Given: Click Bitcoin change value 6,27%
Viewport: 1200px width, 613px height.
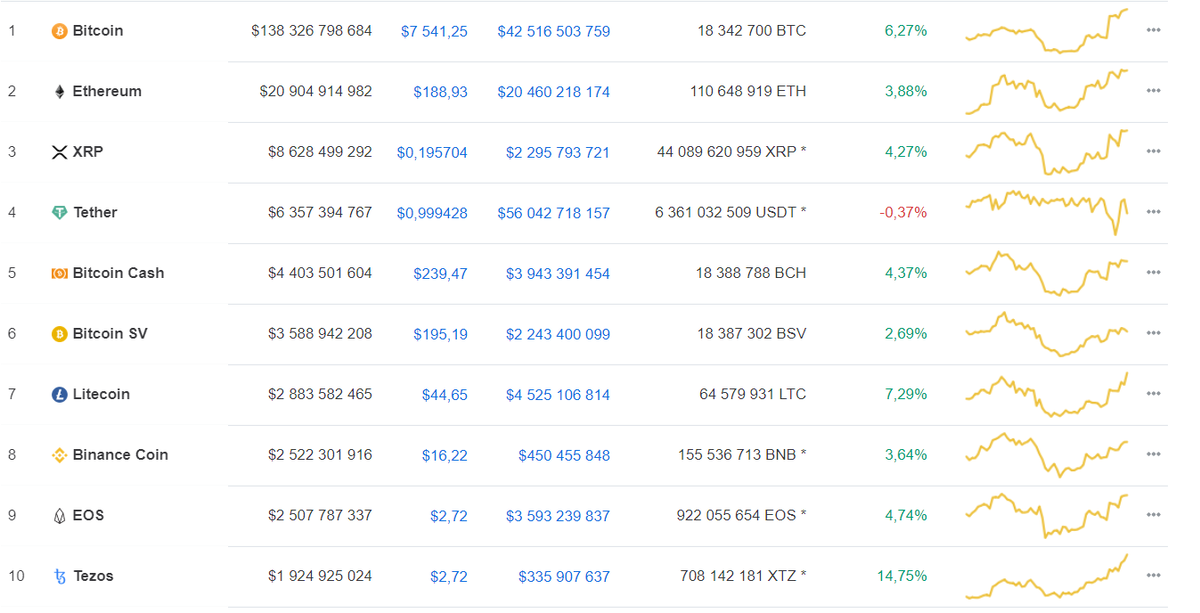Looking at the screenshot, I should pyautogui.click(x=906, y=31).
